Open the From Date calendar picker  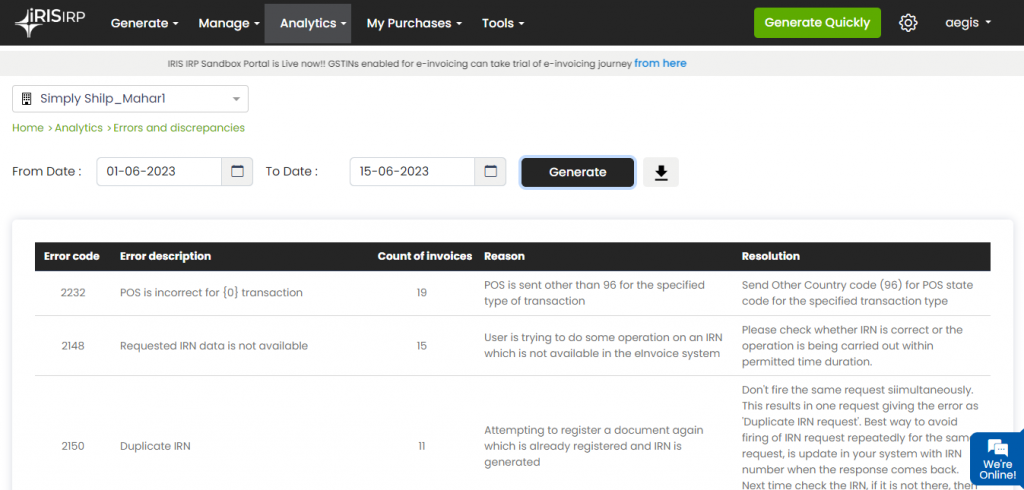237,172
